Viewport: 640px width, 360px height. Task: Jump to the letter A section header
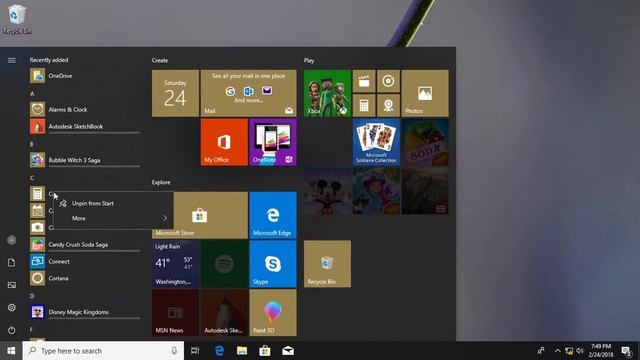coord(32,93)
